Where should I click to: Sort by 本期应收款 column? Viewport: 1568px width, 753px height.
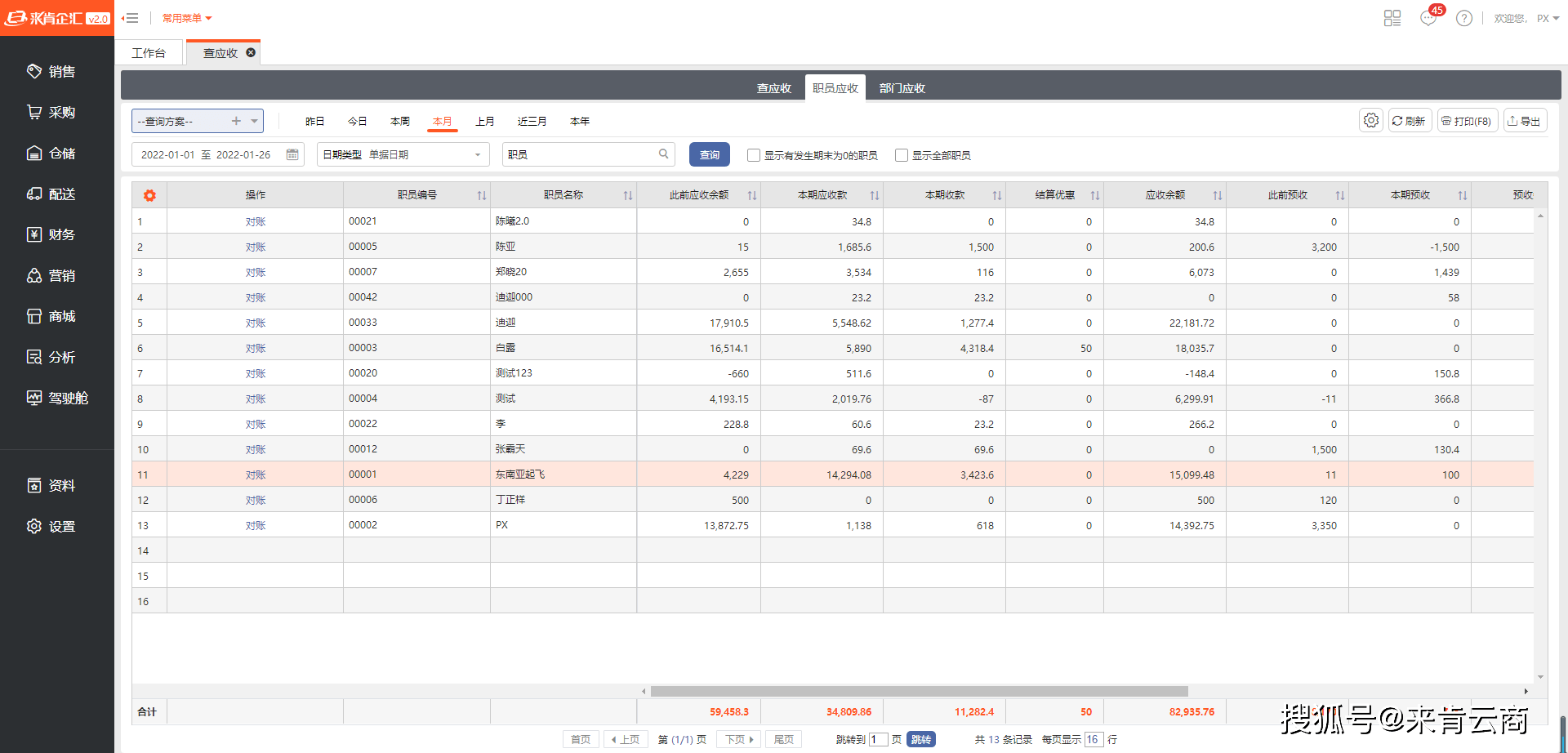coord(875,195)
